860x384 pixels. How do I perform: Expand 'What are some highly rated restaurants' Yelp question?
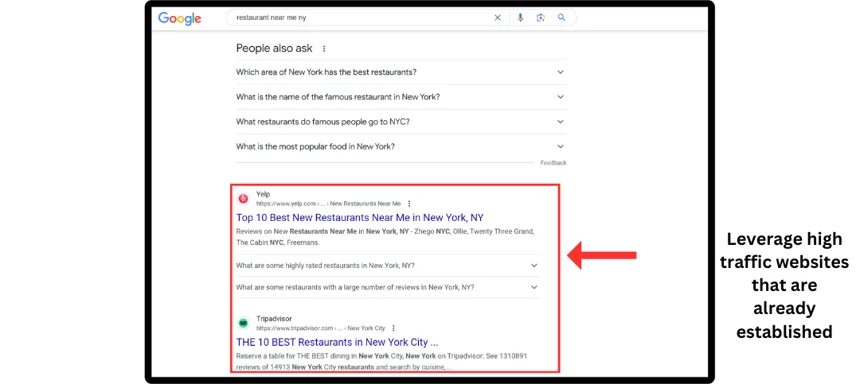click(x=388, y=266)
